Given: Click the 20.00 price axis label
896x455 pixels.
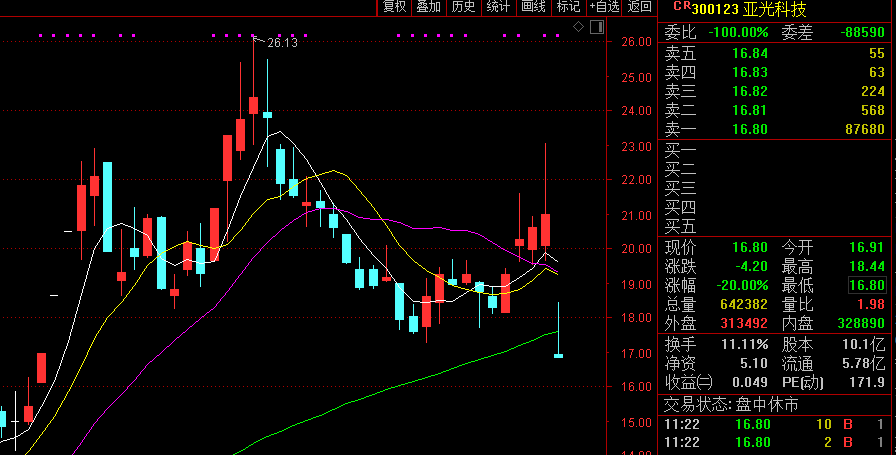Looking at the screenshot, I should click(x=637, y=249).
